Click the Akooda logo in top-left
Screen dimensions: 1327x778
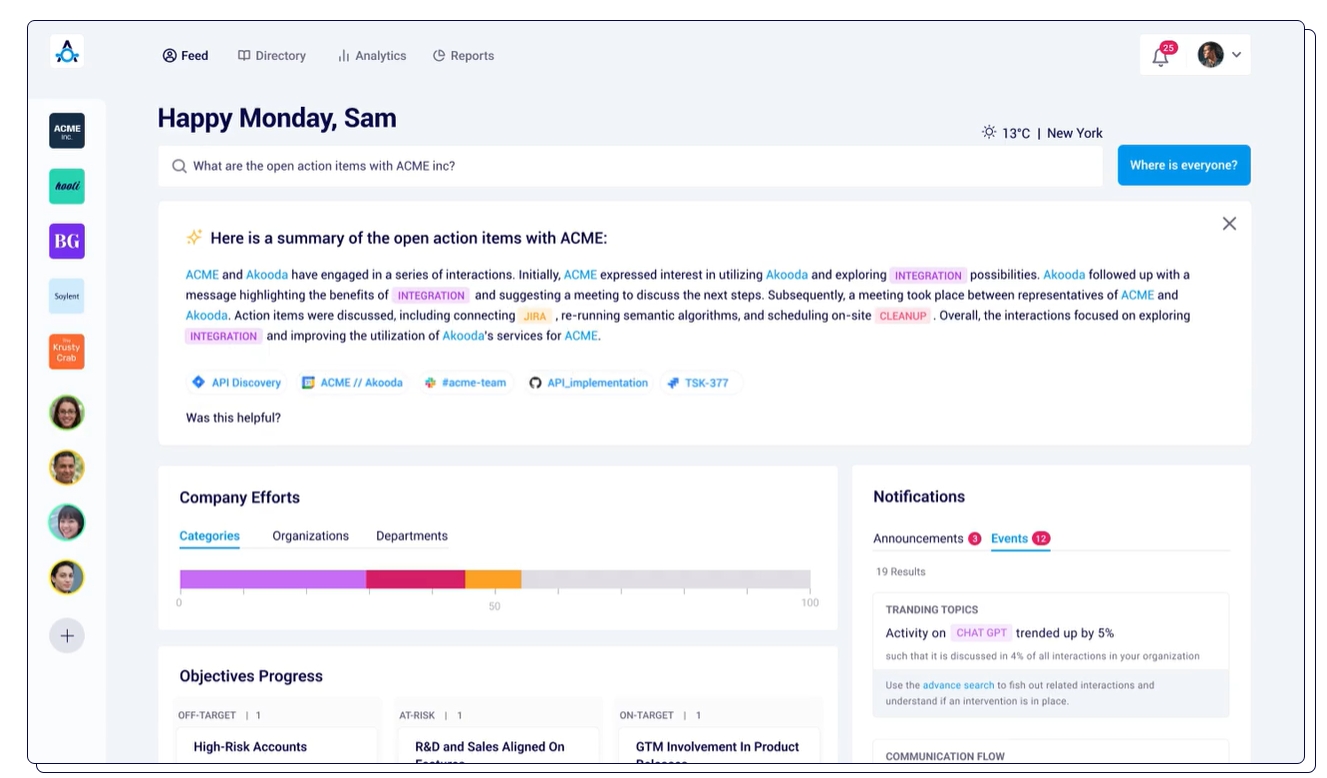coord(67,52)
